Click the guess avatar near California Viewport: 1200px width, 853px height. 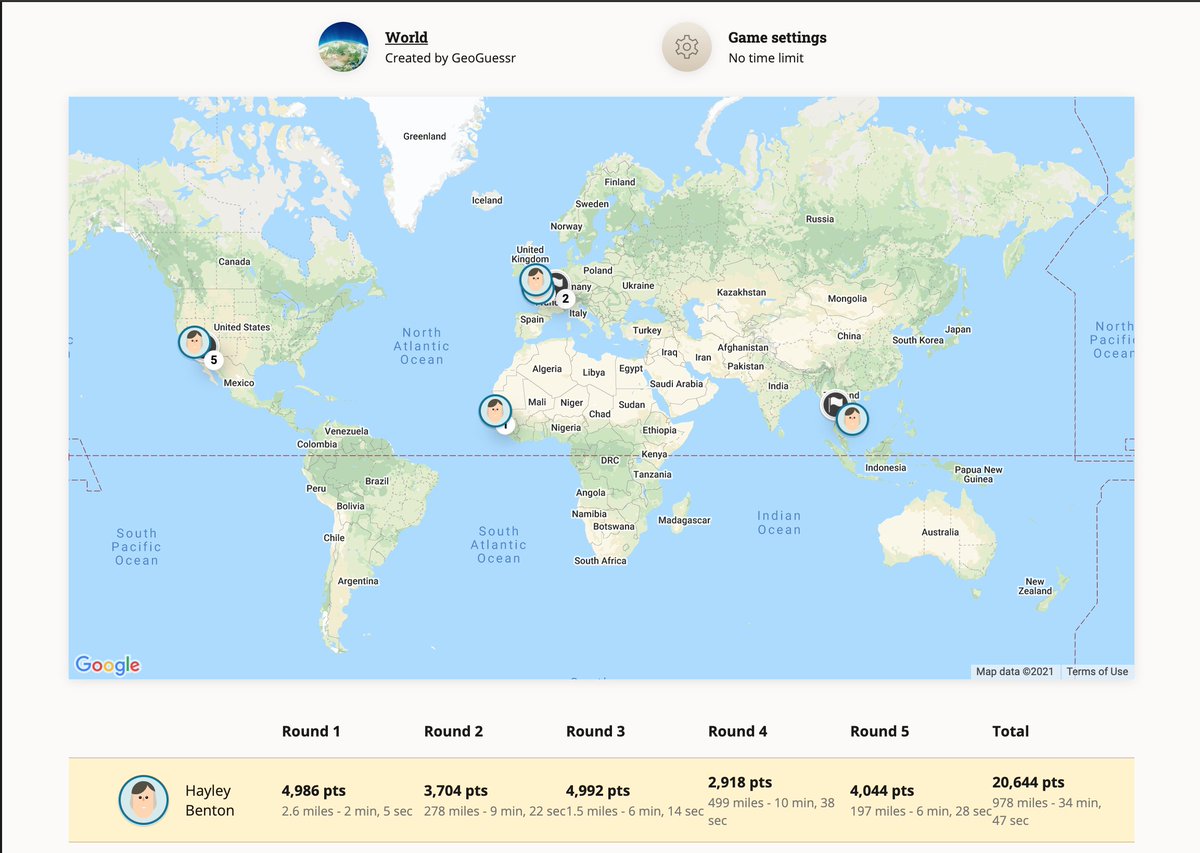click(194, 343)
